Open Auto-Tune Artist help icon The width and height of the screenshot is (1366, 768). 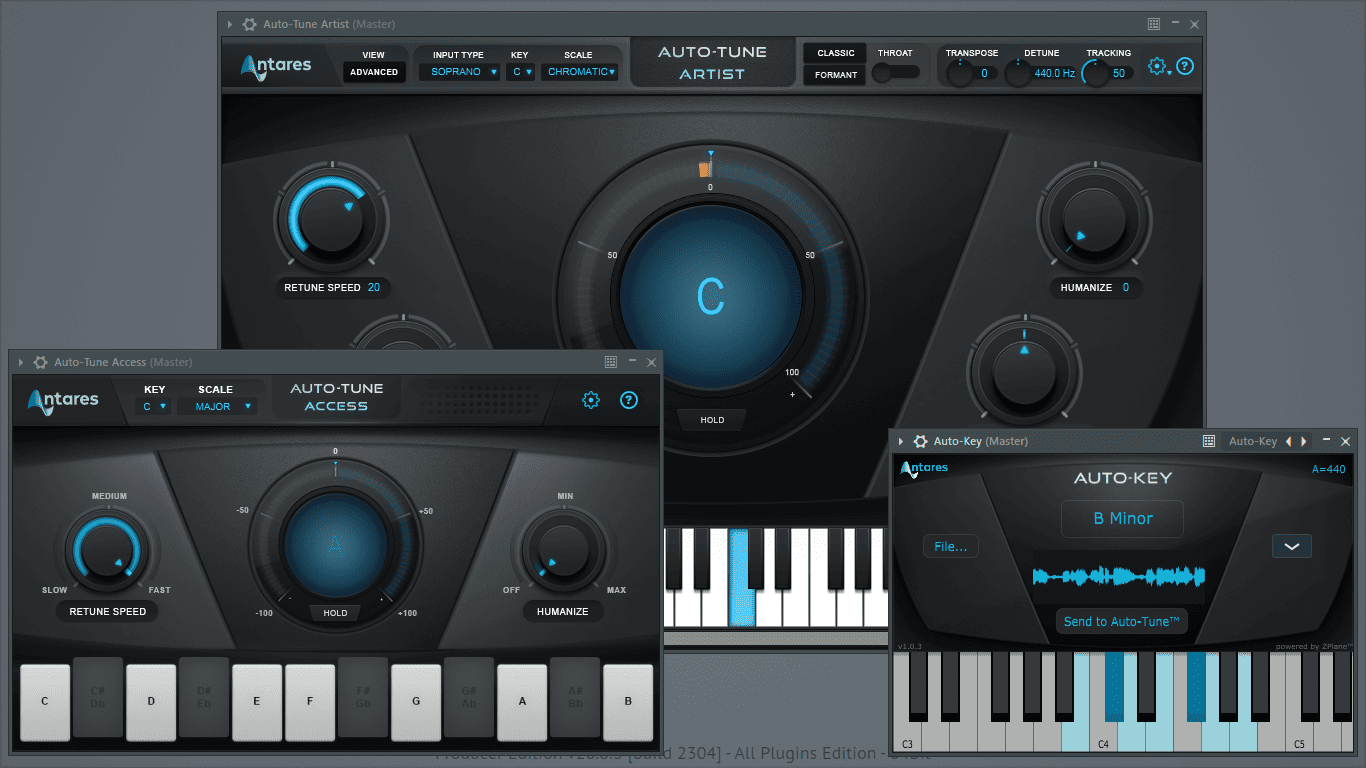(1185, 66)
